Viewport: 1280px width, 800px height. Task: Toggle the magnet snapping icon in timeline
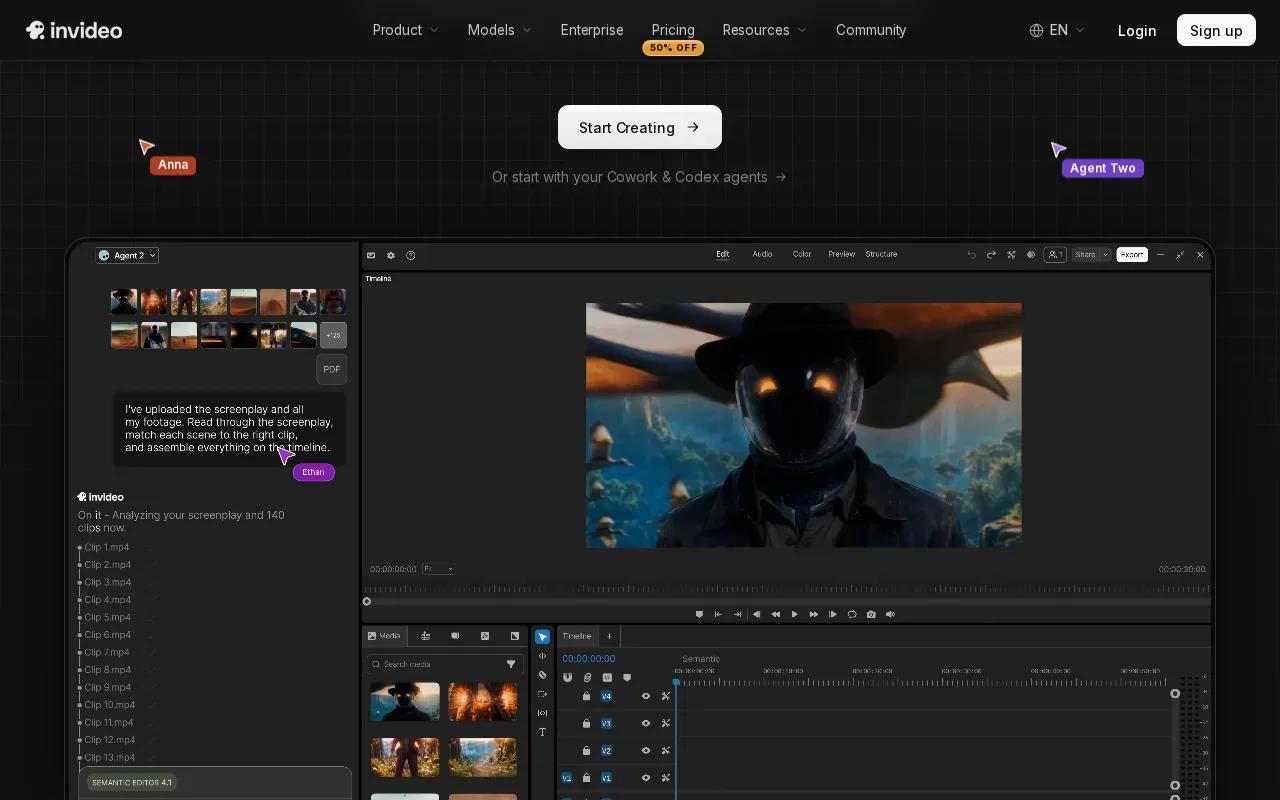568,678
